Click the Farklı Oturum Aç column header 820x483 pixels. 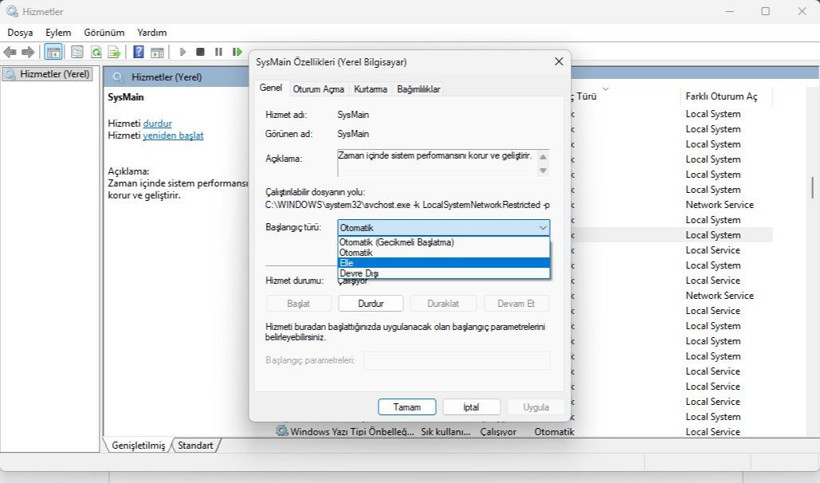point(721,96)
